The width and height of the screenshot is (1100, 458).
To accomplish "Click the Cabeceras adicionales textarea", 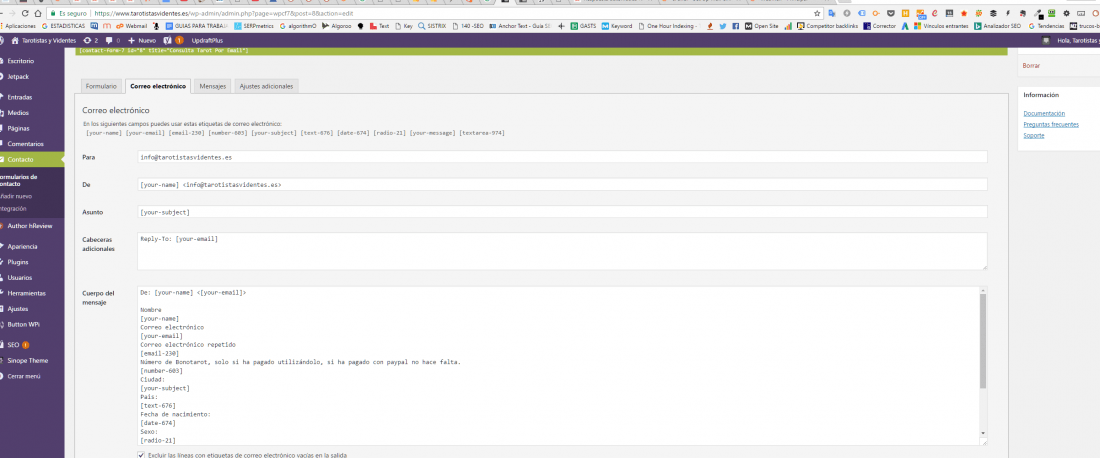I will 562,251.
